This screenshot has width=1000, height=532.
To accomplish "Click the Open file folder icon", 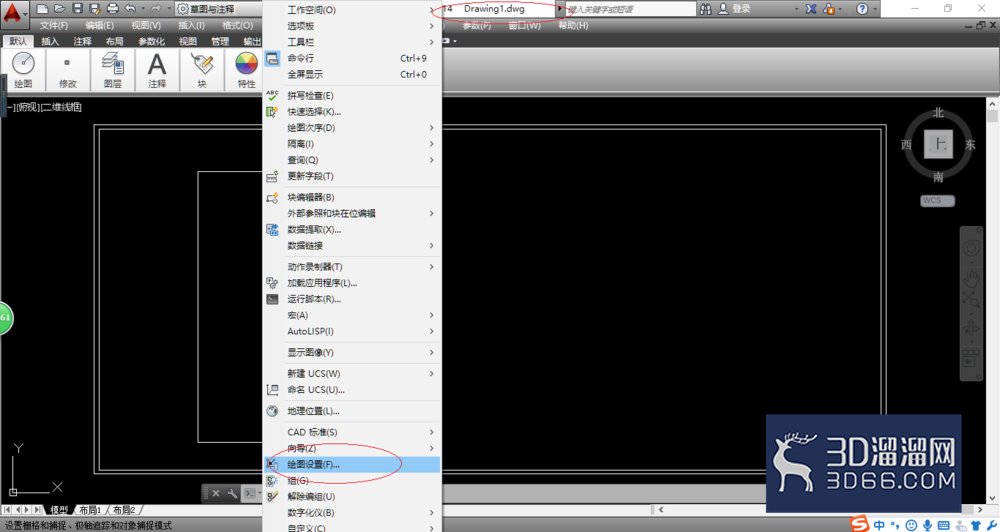I will (60, 9).
